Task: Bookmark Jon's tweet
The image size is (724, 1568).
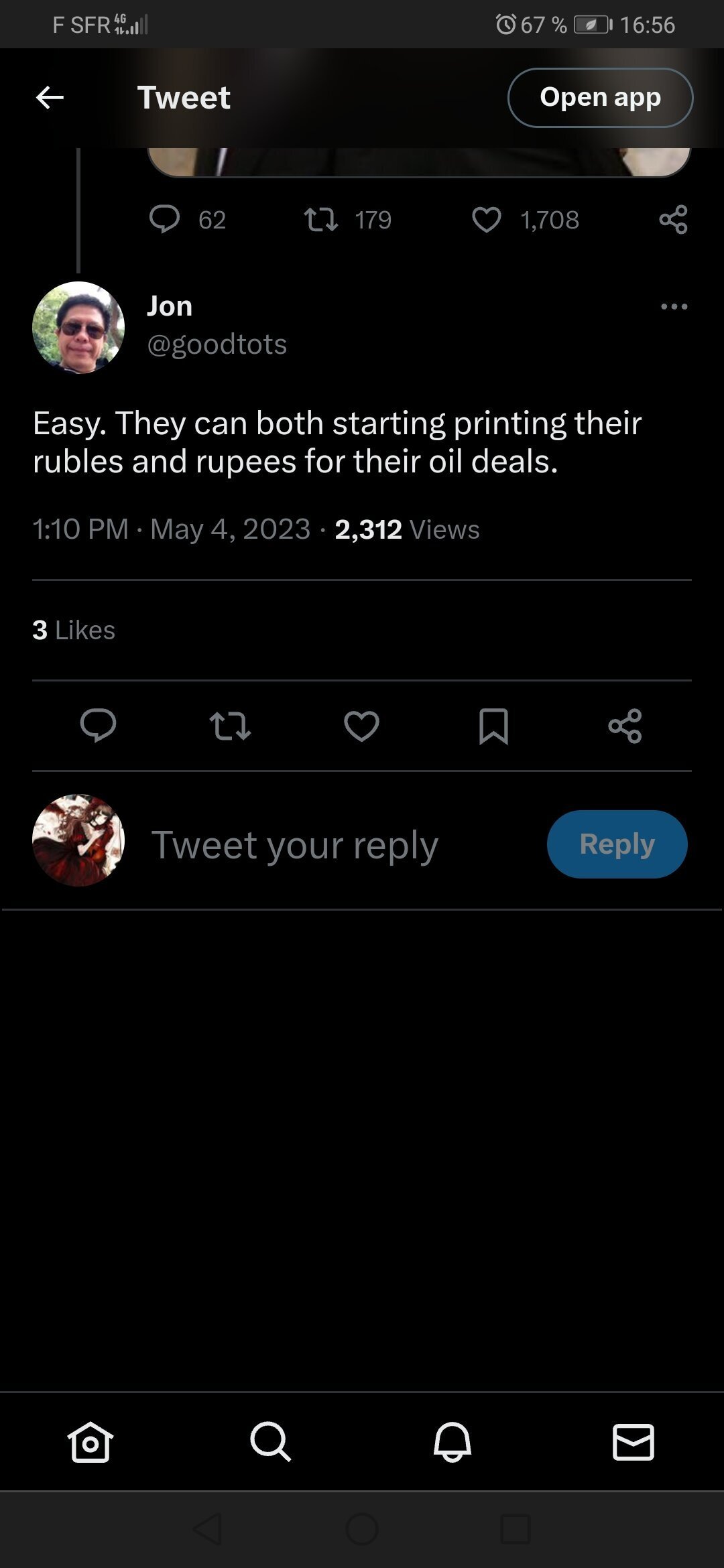Action: 493,726
